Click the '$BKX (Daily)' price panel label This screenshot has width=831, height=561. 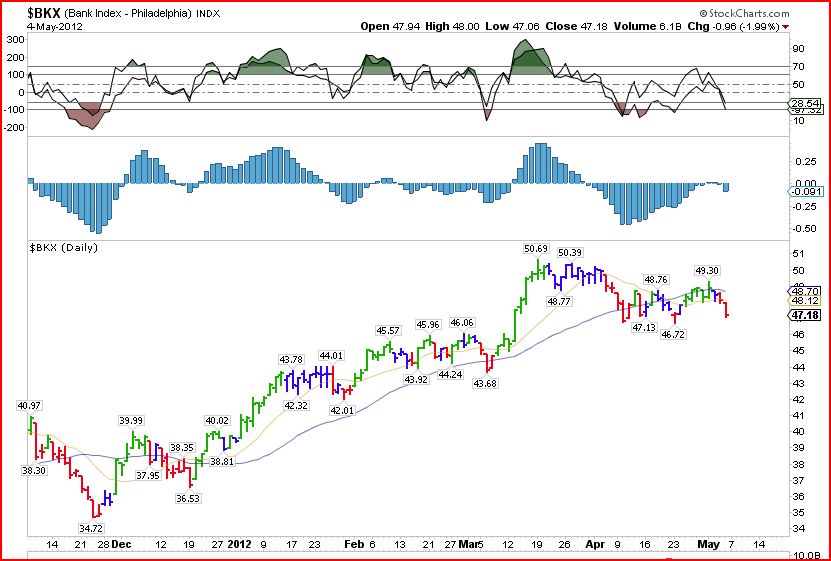coord(64,247)
